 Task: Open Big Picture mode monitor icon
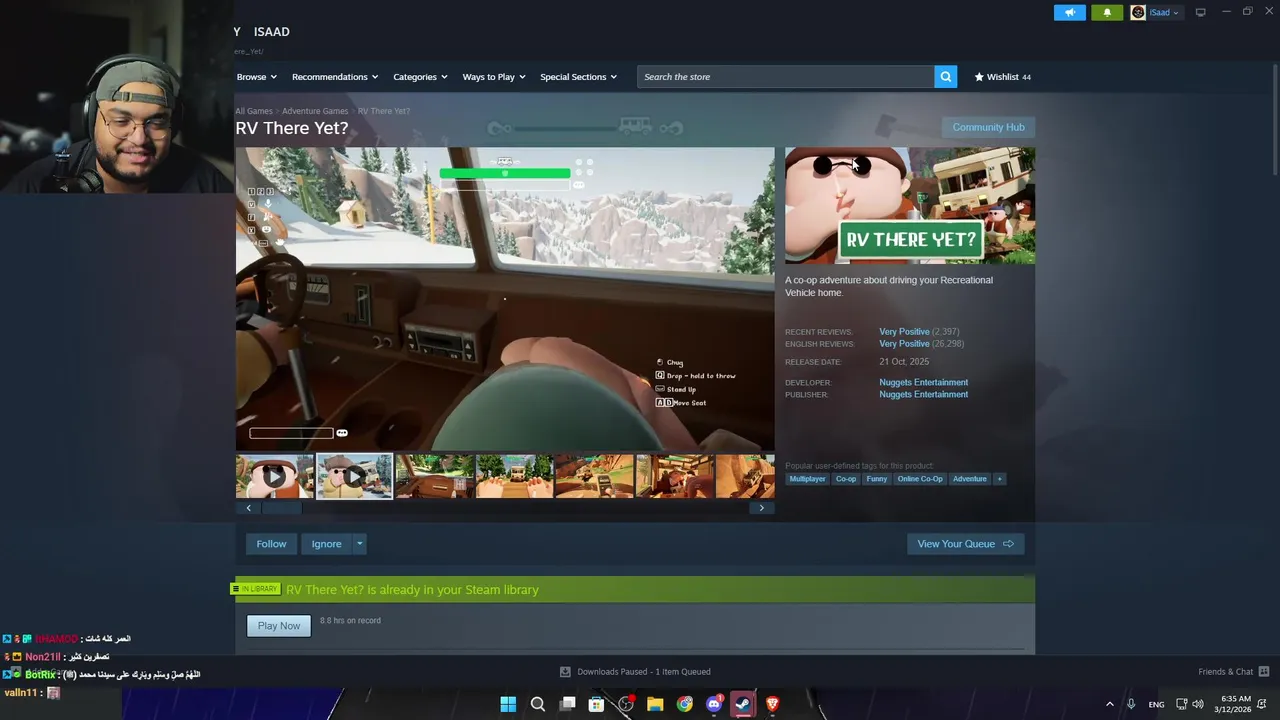(x=1201, y=12)
